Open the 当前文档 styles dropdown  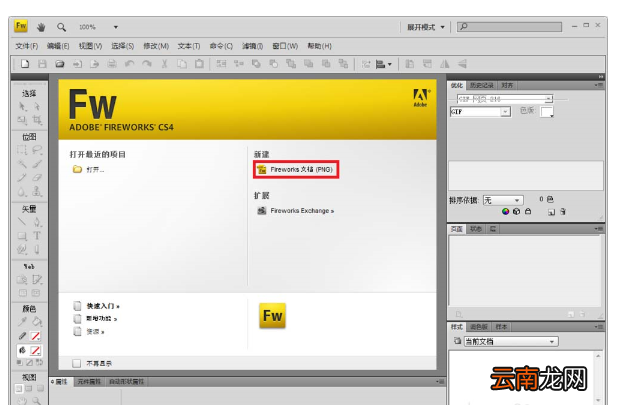coord(511,341)
